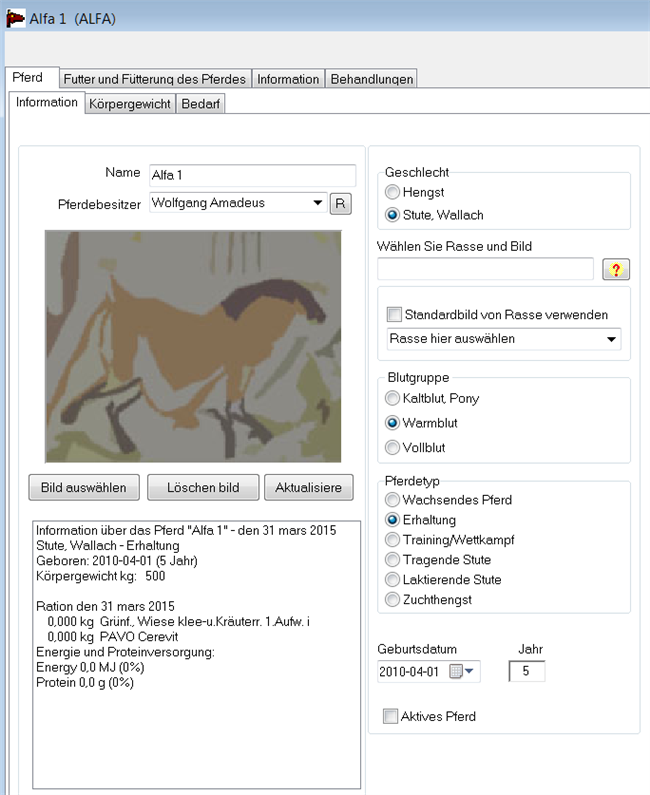Choose Vollblut blood group
The width and height of the screenshot is (650, 795).
pos(392,447)
